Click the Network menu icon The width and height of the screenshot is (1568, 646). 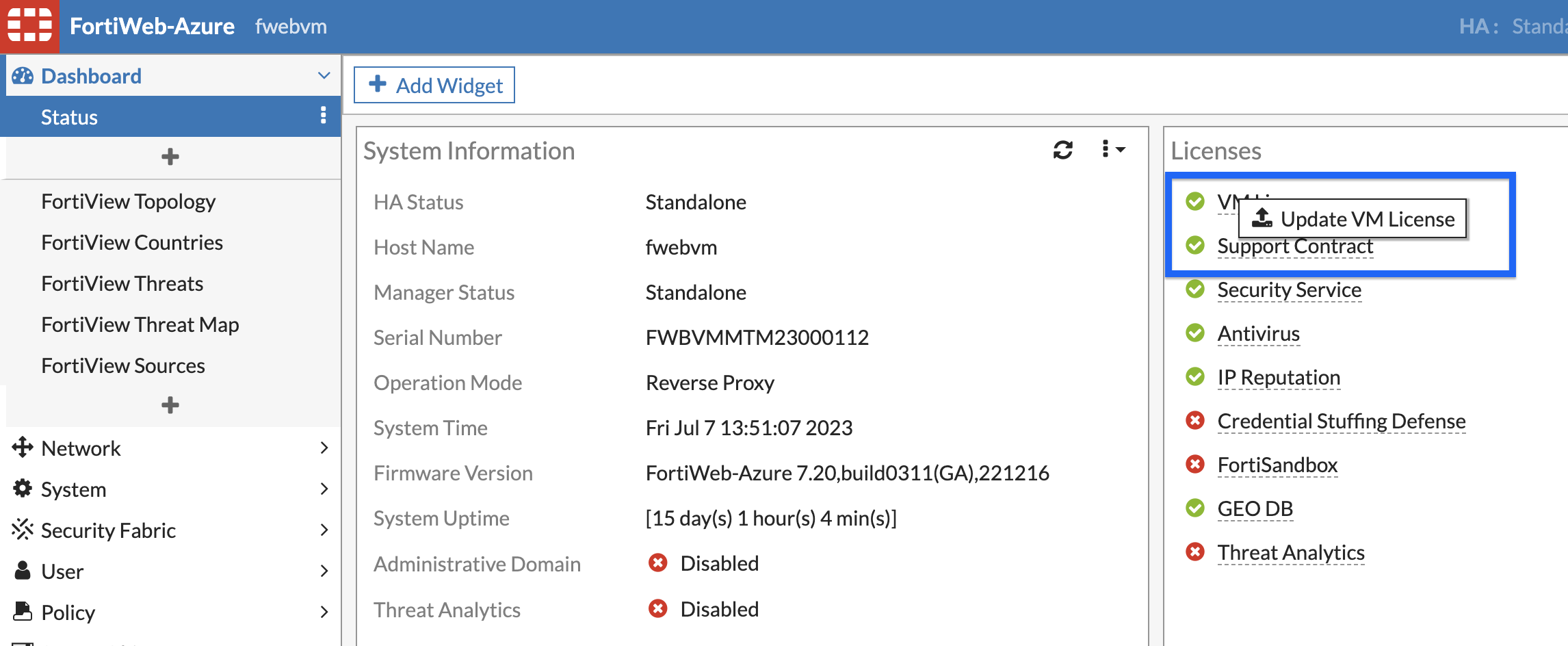coord(23,448)
